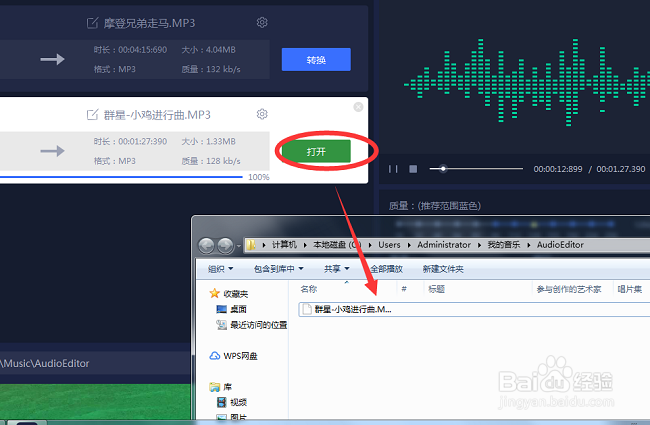Click the green 打开 button
Image resolution: width=650 pixels, height=425 pixels.
tap(316, 151)
